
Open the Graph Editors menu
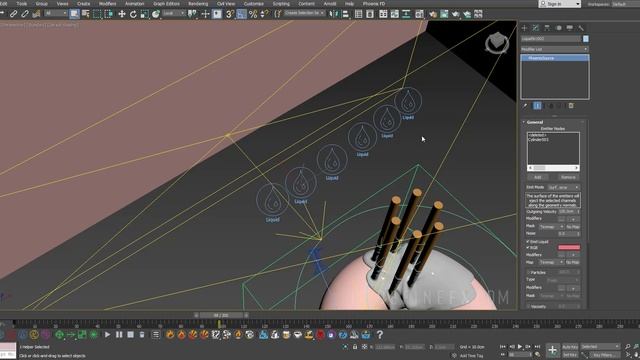[166, 3]
